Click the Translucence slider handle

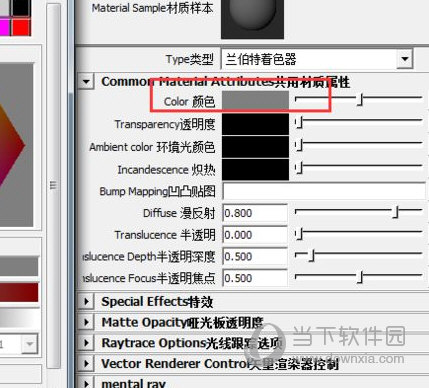click(x=299, y=234)
